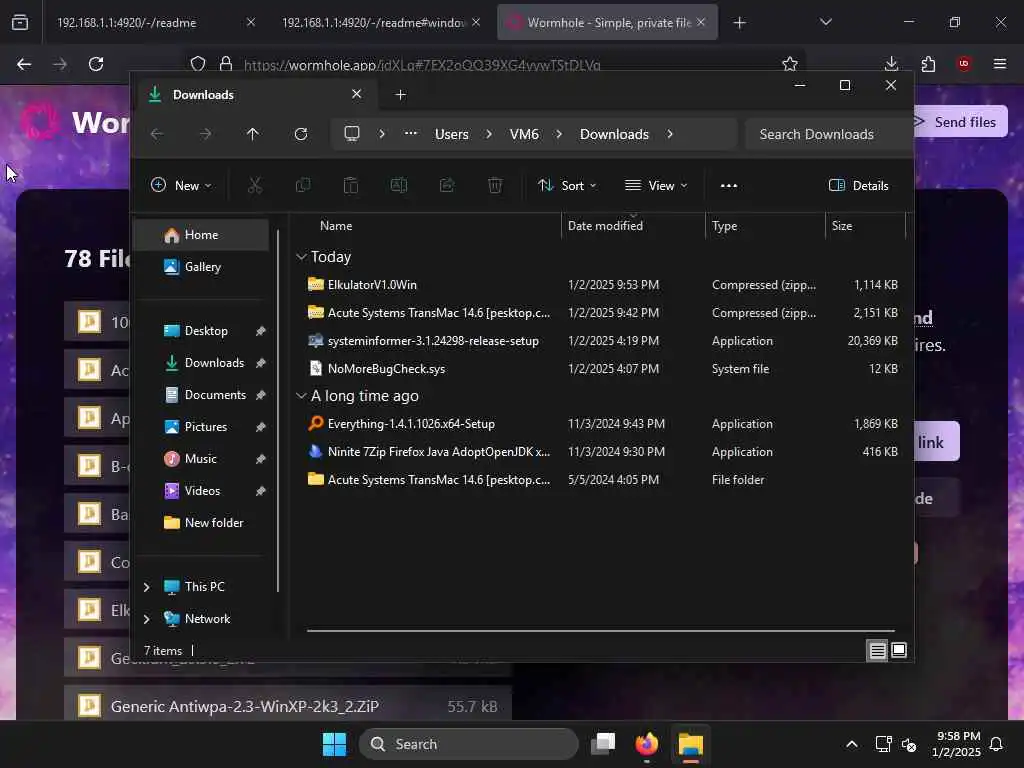Open Desktop in navigation pane
The image size is (1024, 768).
click(206, 331)
